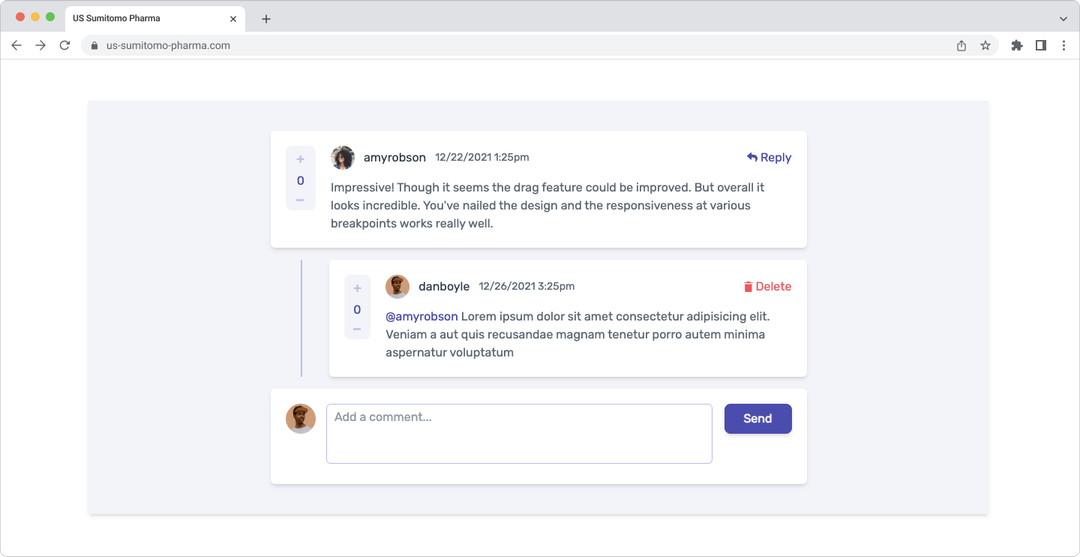This screenshot has width=1080, height=557.
Task: Click the browser back arrow
Action: [17, 45]
